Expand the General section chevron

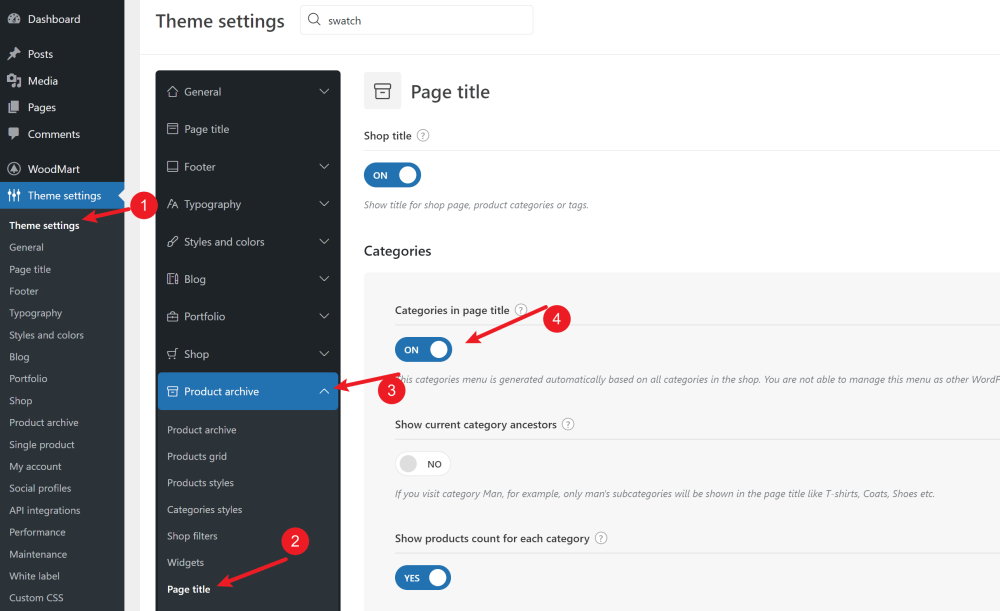click(x=324, y=92)
